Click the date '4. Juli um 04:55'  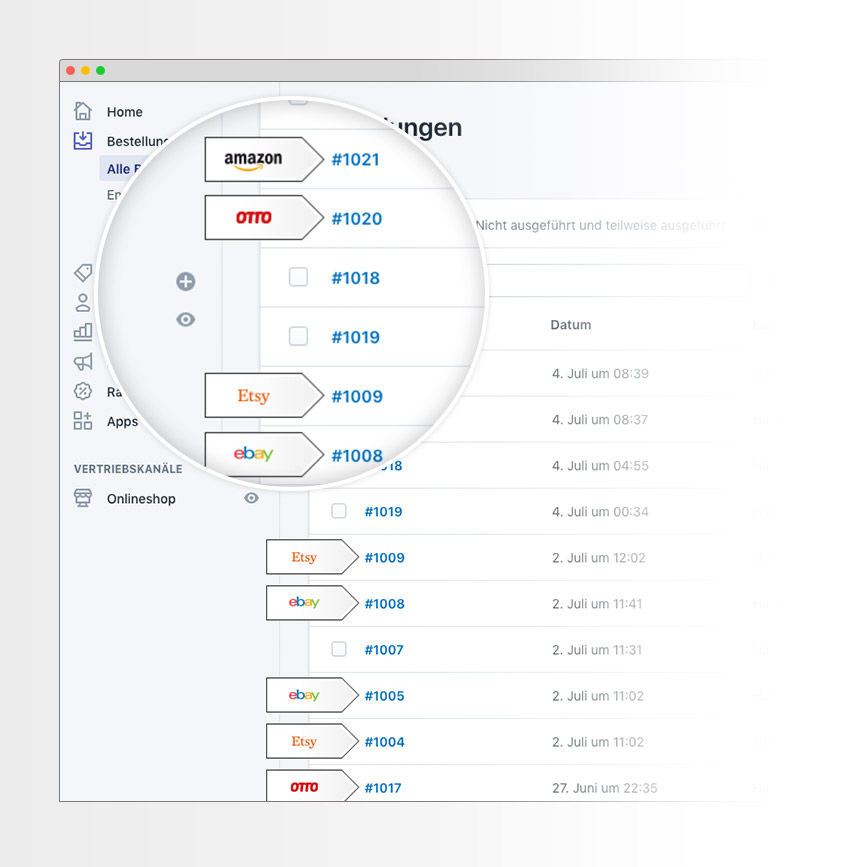point(600,466)
